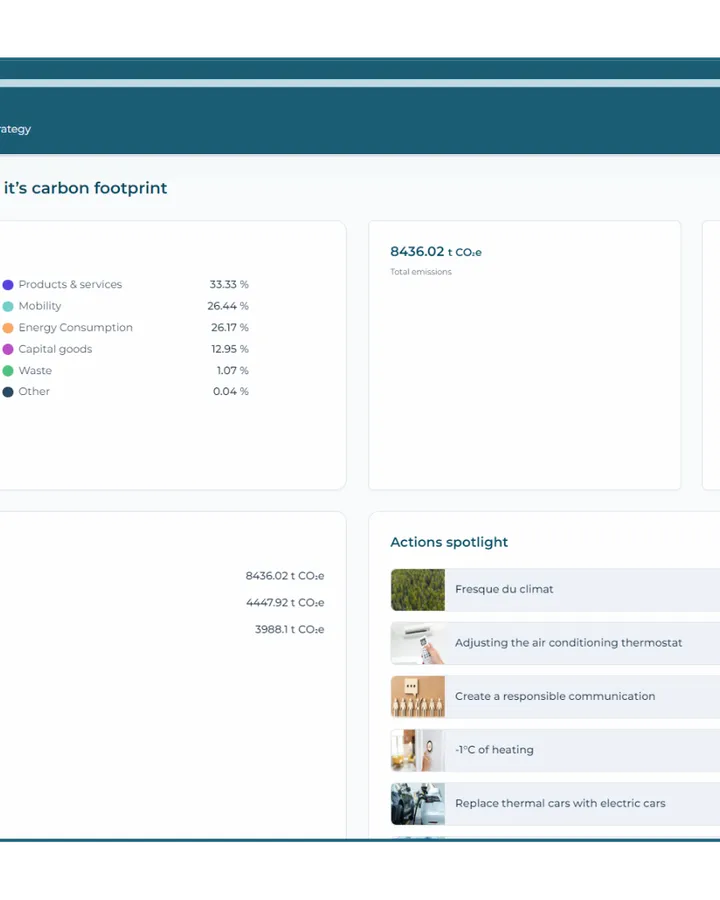Select Adjusting the air conditioning thermostat action
720x900 pixels.
[x=555, y=643]
